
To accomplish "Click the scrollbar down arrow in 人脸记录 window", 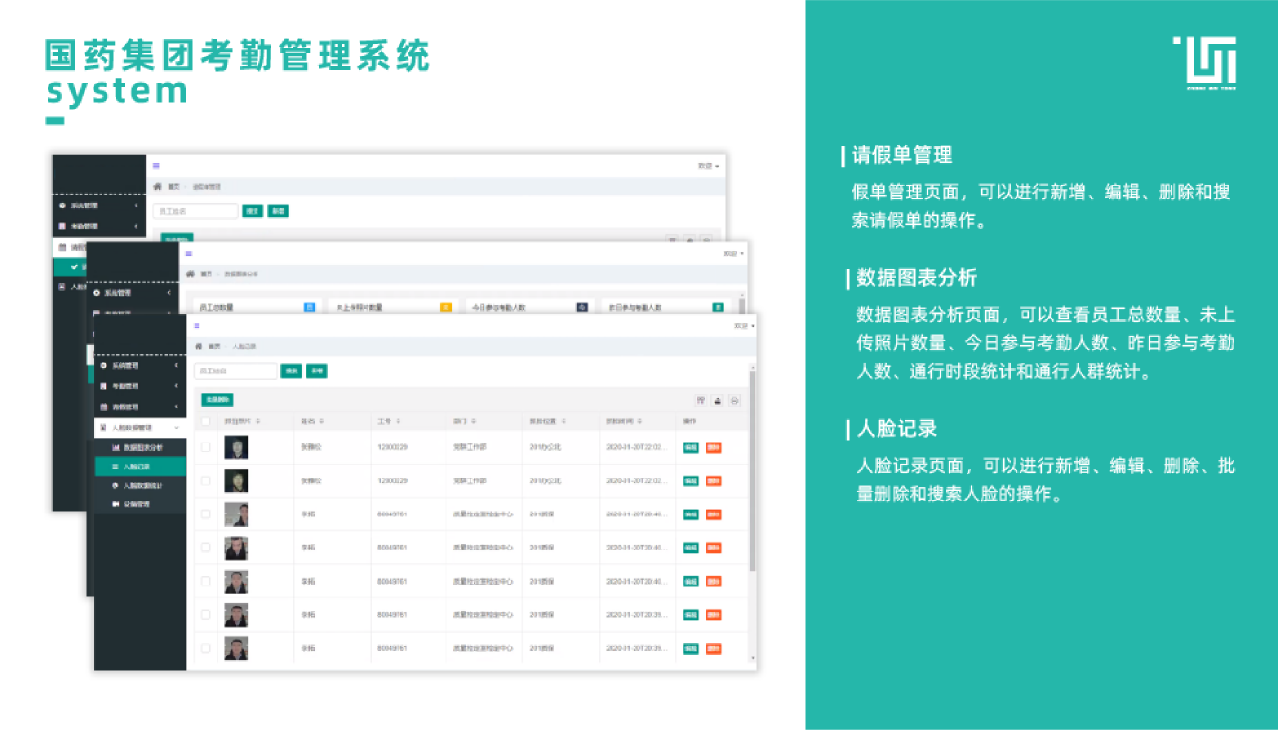I will [753, 657].
